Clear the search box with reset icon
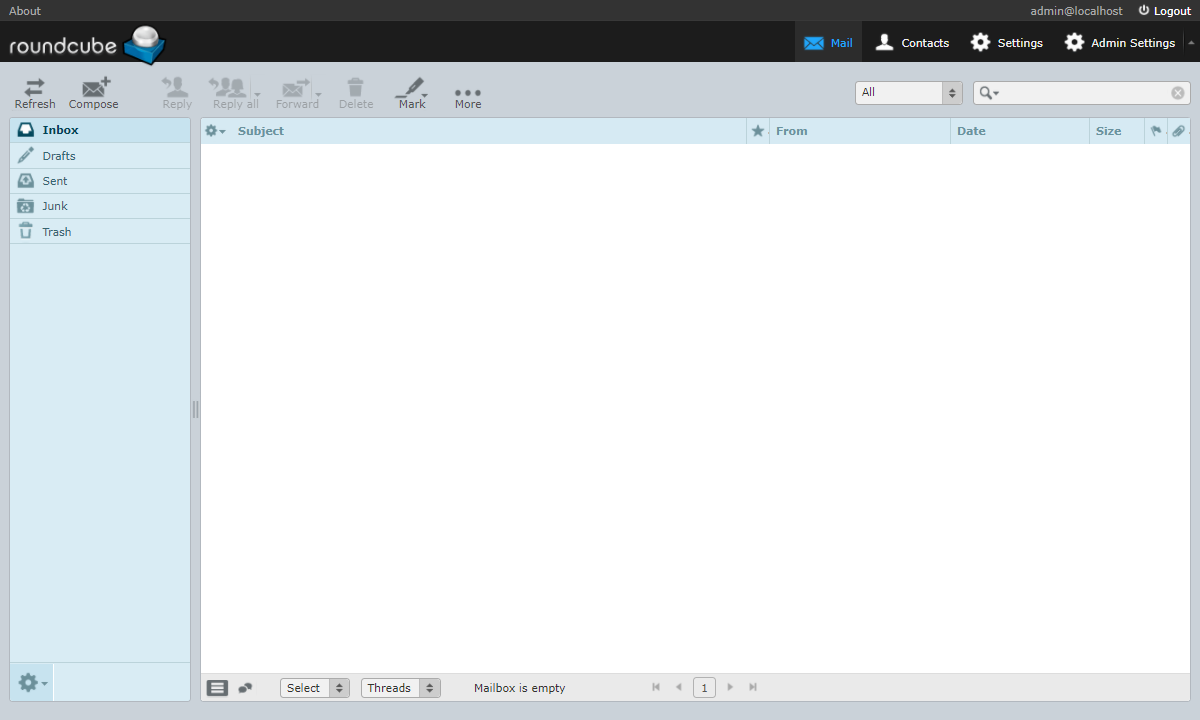The height and width of the screenshot is (720, 1200). (x=1178, y=93)
